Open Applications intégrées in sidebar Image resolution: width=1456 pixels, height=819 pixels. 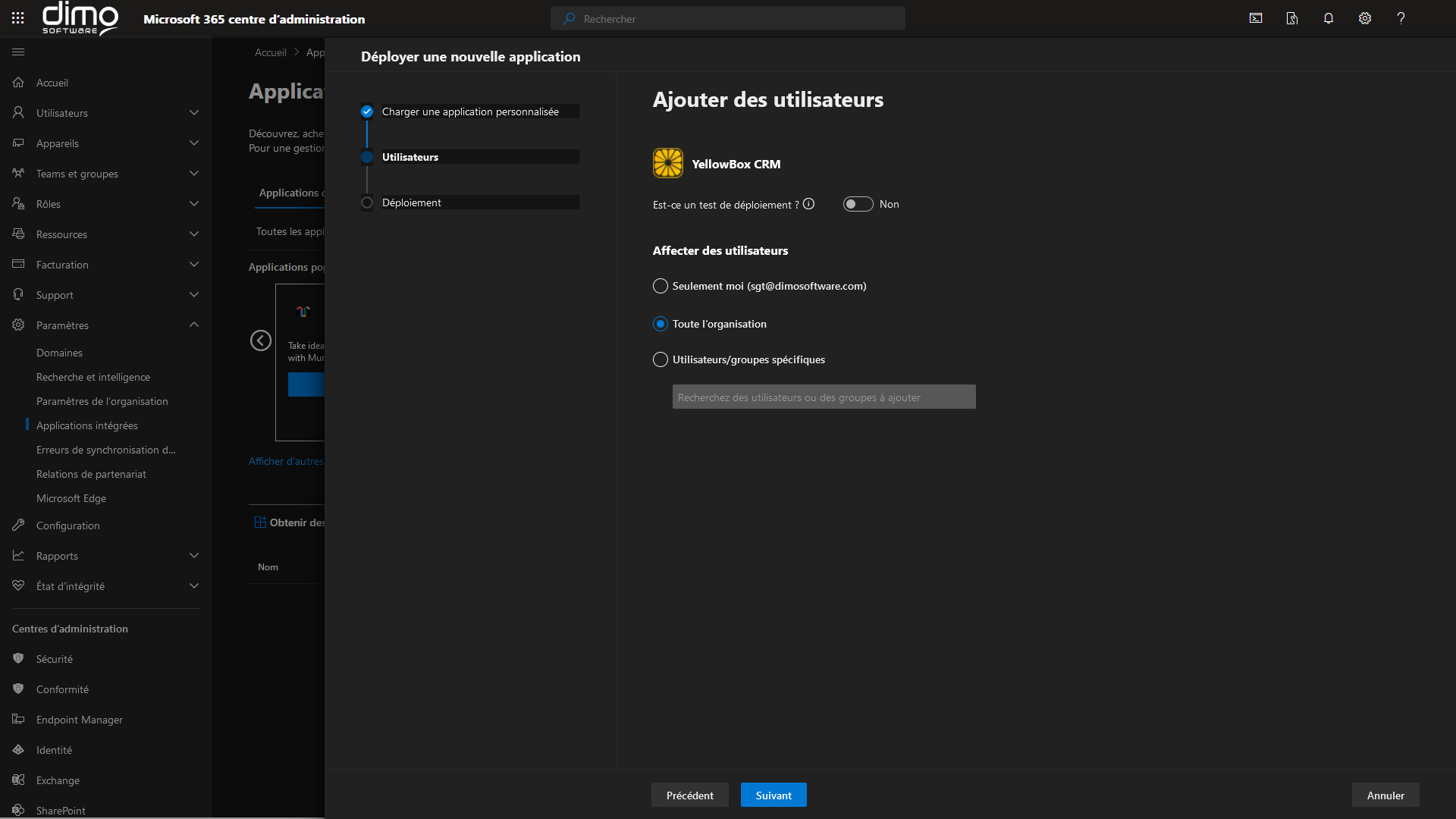87,425
